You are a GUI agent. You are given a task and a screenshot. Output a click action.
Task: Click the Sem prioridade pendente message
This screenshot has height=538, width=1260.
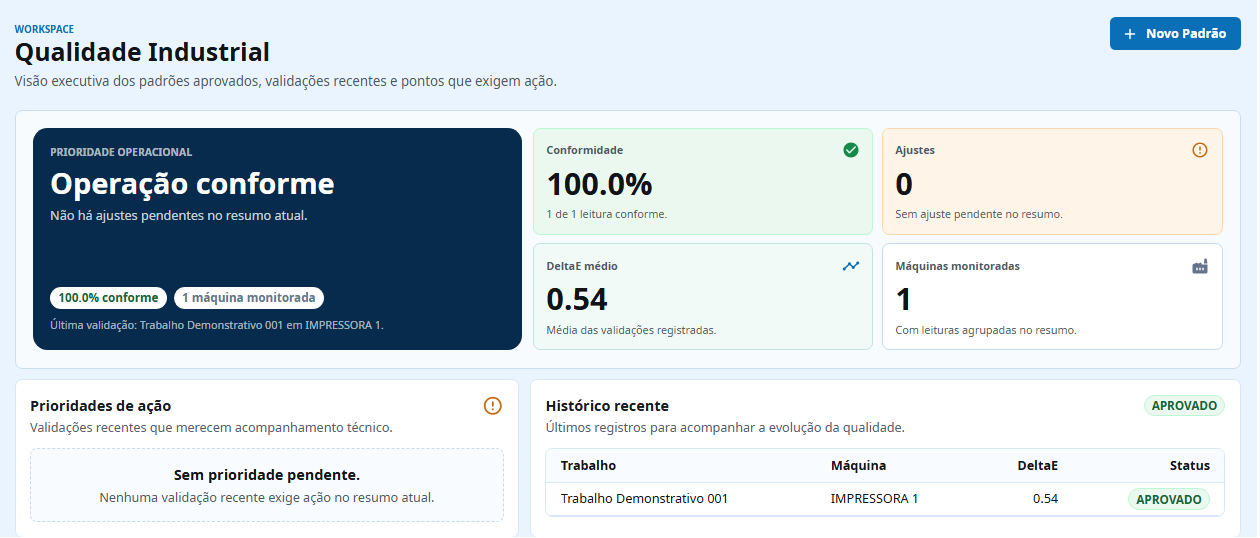click(x=267, y=475)
